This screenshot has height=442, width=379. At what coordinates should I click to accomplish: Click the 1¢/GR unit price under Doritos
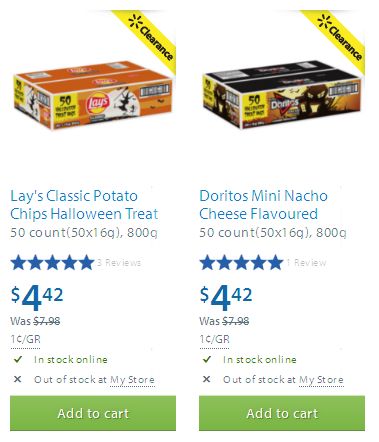214,339
